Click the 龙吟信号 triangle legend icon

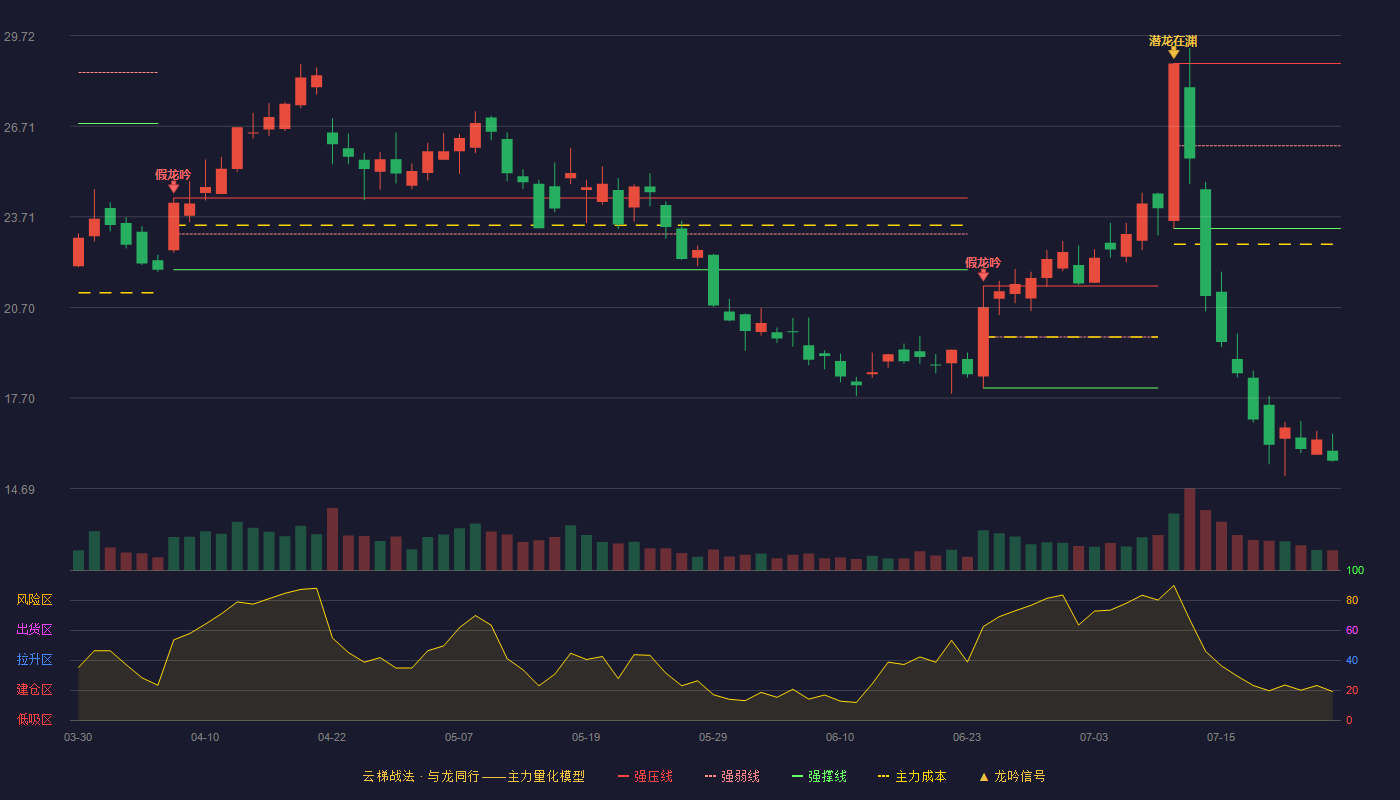983,776
